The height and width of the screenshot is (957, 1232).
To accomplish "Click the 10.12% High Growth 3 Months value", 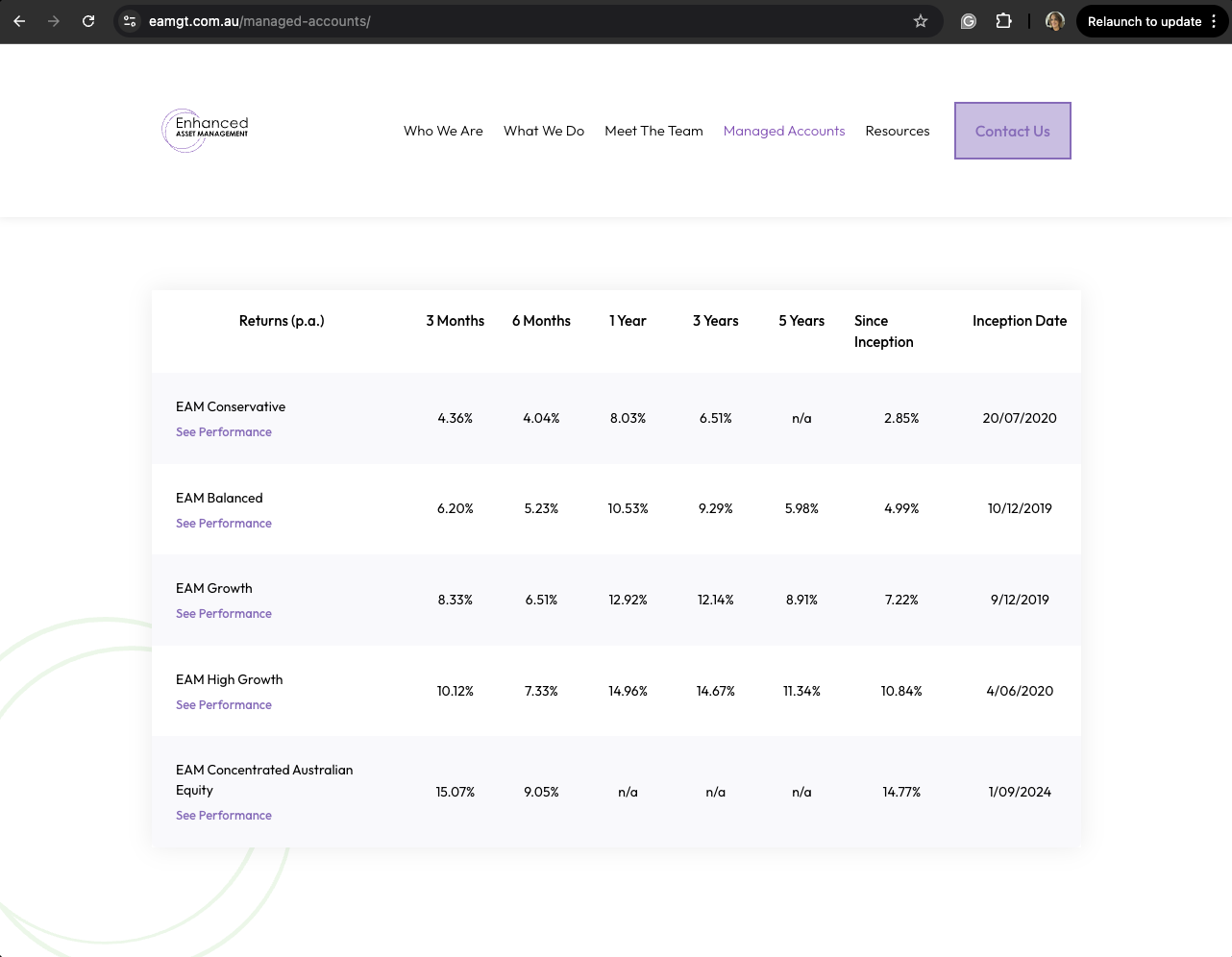I will [x=456, y=692].
